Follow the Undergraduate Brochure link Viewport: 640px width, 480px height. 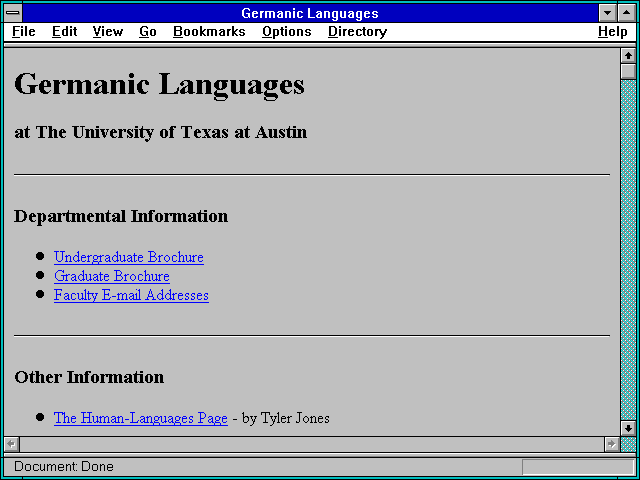pos(129,257)
